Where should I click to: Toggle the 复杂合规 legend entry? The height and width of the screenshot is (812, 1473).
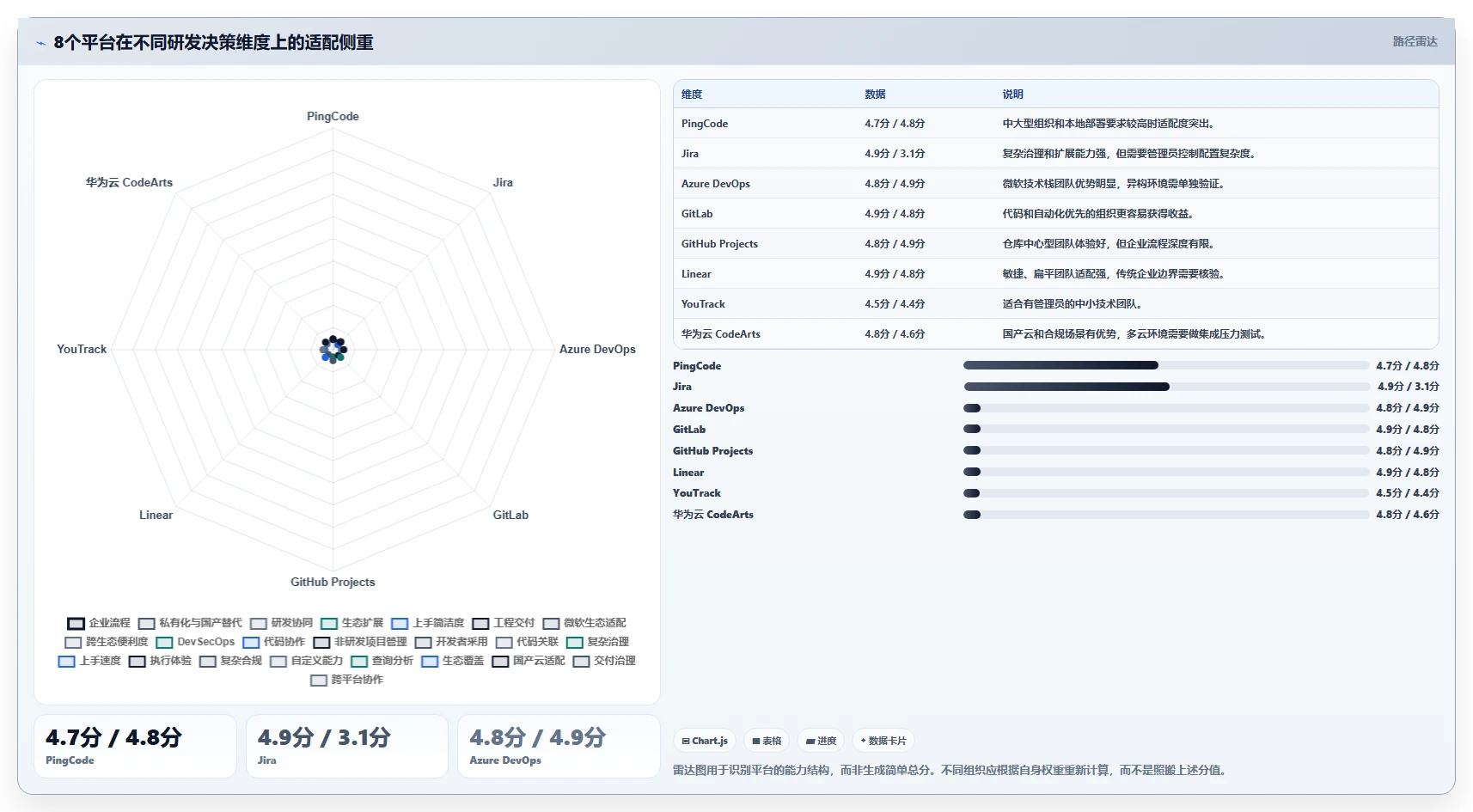tap(230, 661)
